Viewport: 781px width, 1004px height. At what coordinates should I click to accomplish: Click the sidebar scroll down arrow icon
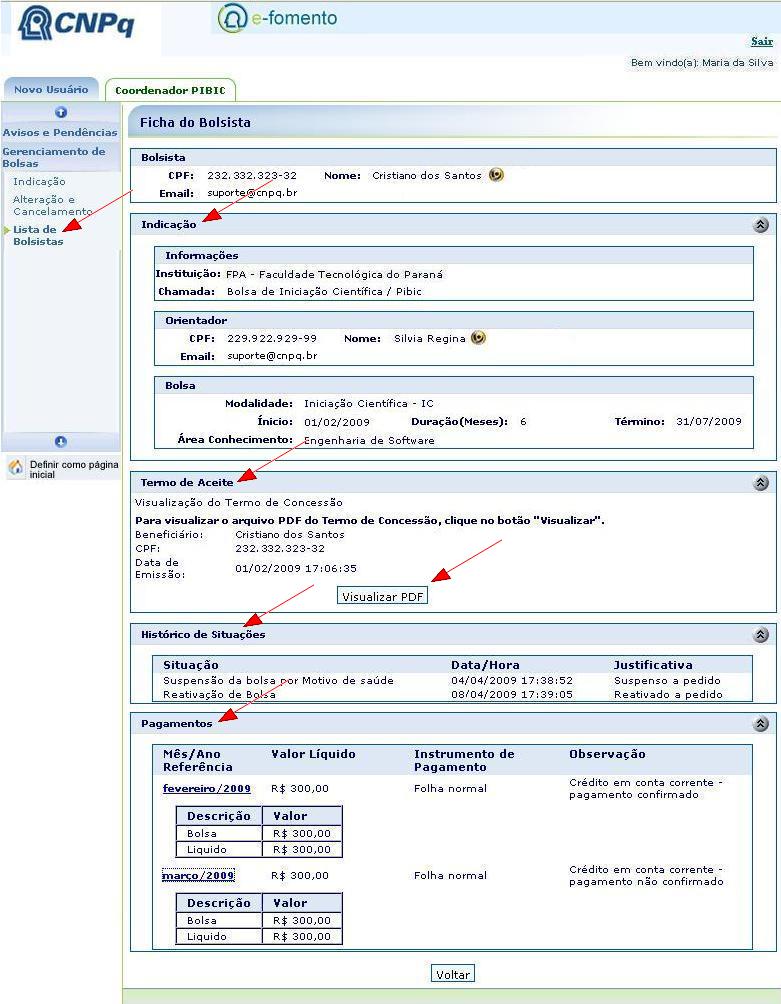pos(61,441)
